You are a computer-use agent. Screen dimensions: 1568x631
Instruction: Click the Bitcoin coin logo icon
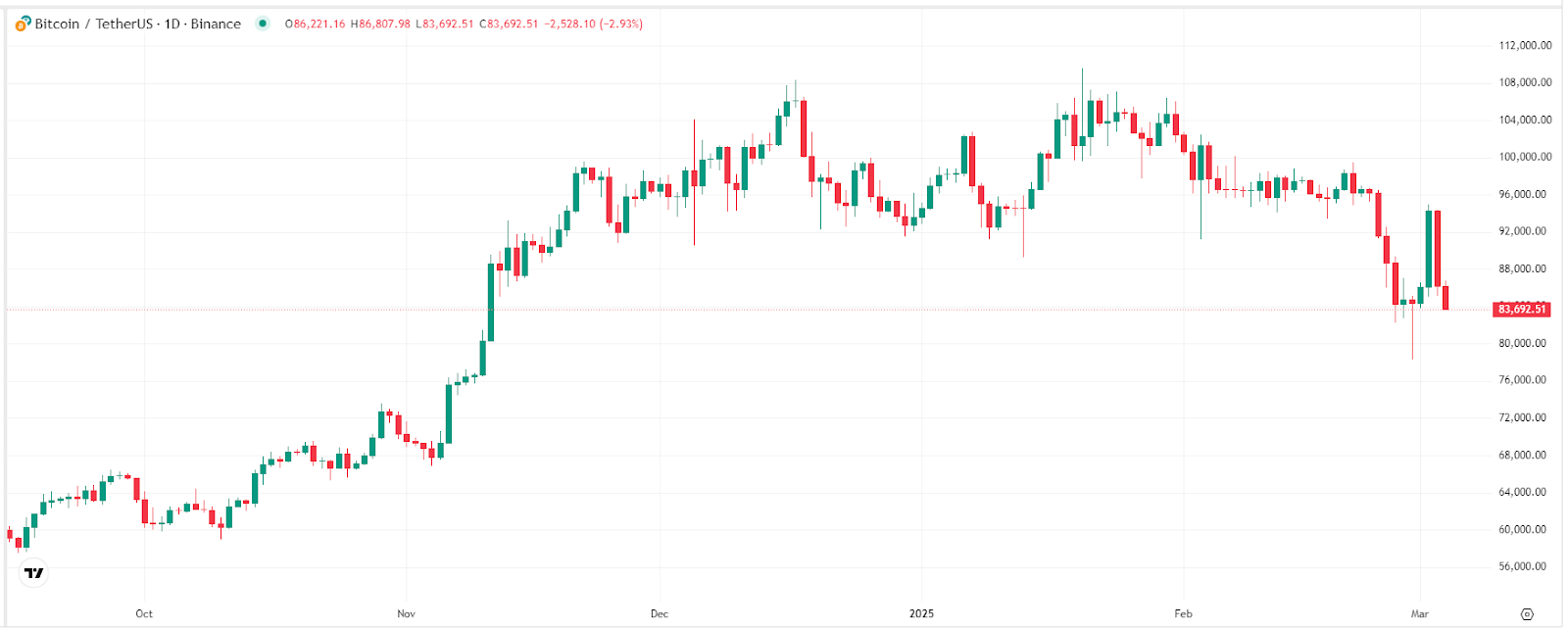coord(23,24)
